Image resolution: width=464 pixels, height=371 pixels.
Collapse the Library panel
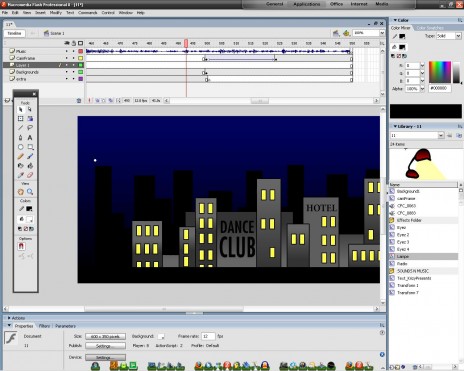[x=395, y=126]
